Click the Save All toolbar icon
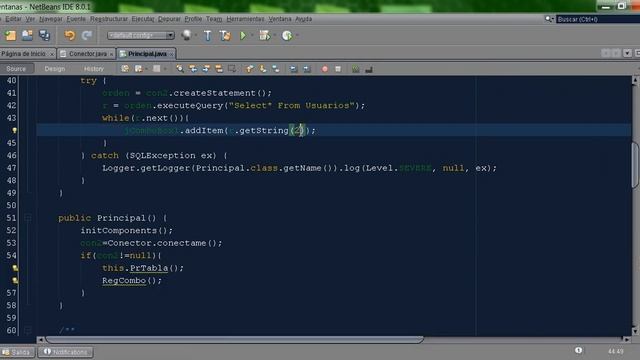This screenshot has height=360, width=640. [44, 36]
